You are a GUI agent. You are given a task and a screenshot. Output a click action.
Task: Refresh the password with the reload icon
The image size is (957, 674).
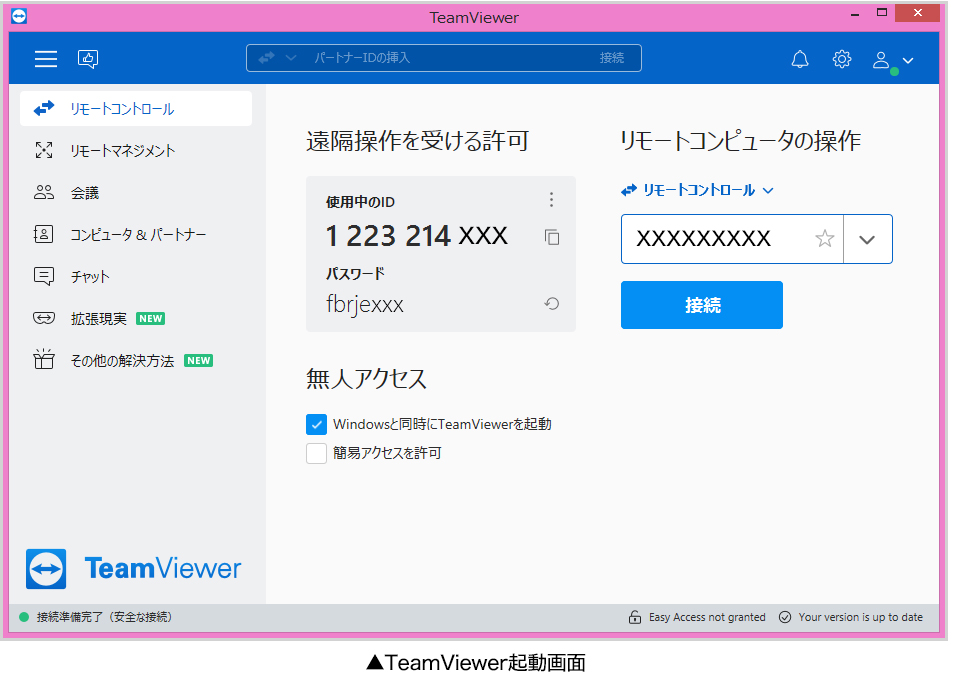click(x=551, y=304)
